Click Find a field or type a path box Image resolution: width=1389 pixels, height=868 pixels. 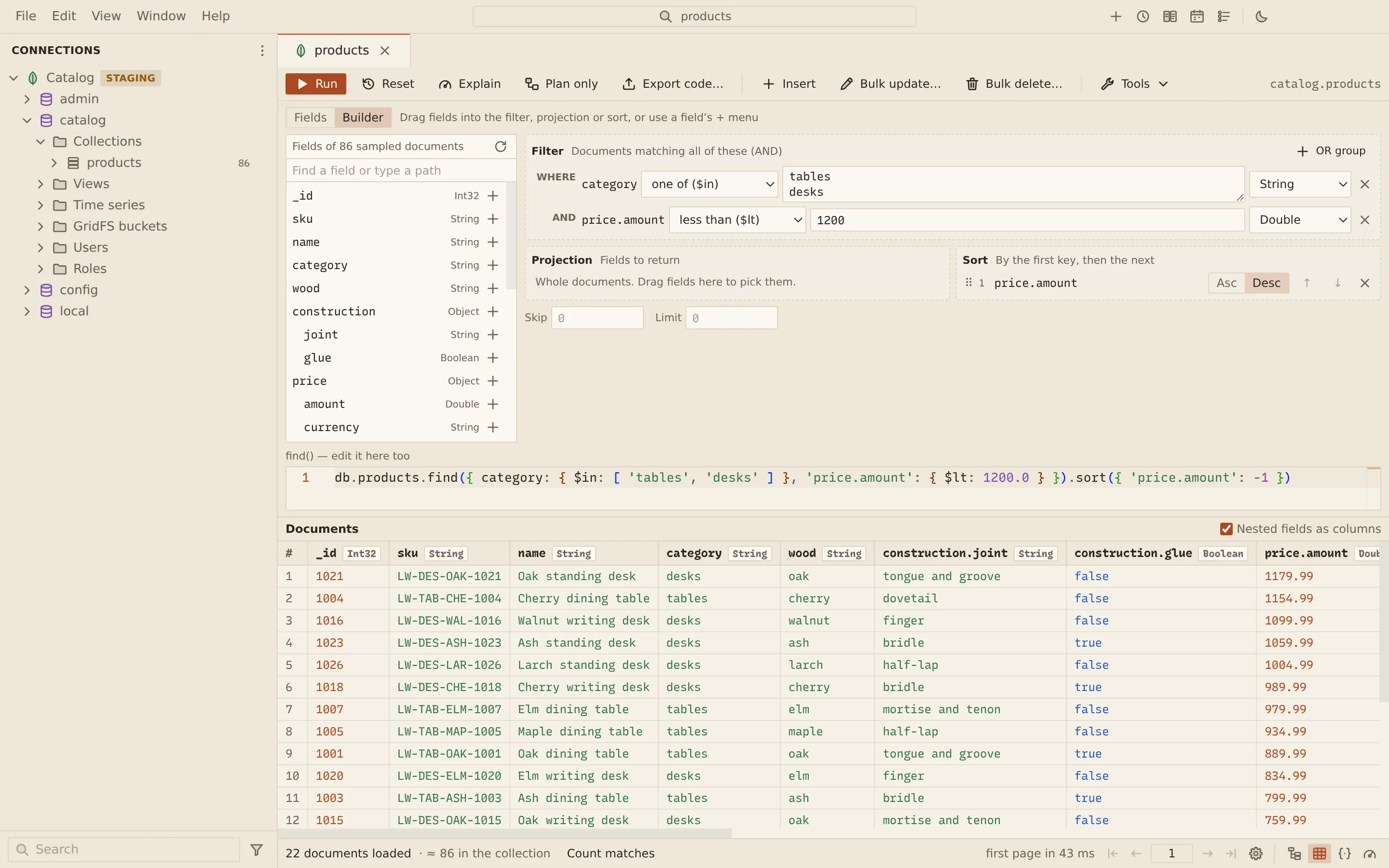coord(401,171)
